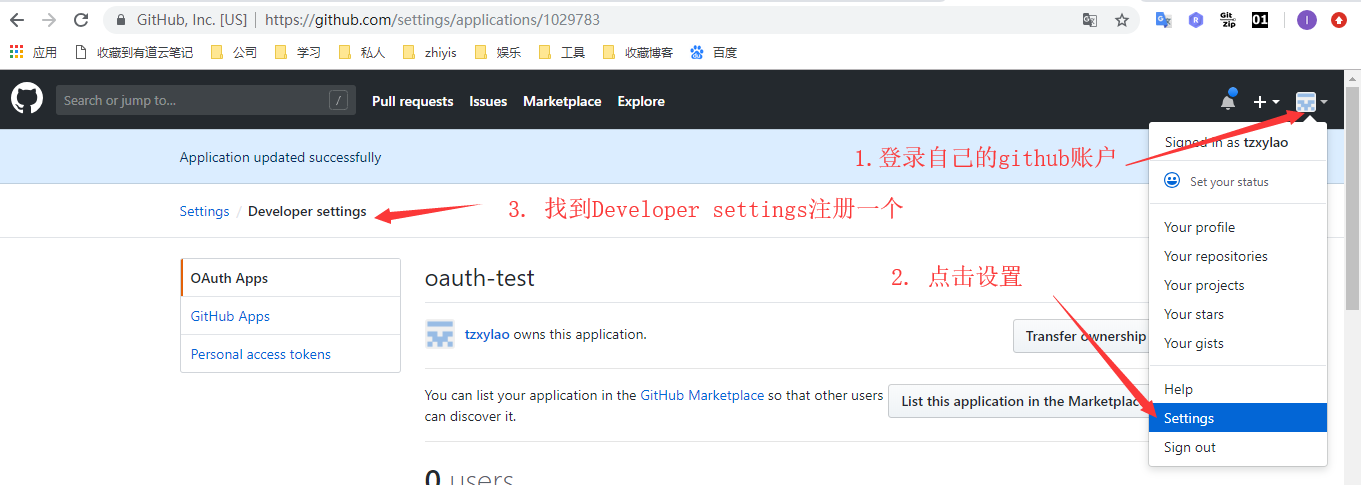Open the 私人 bookmarks folder
The width and height of the screenshot is (1361, 485).
(x=362, y=52)
